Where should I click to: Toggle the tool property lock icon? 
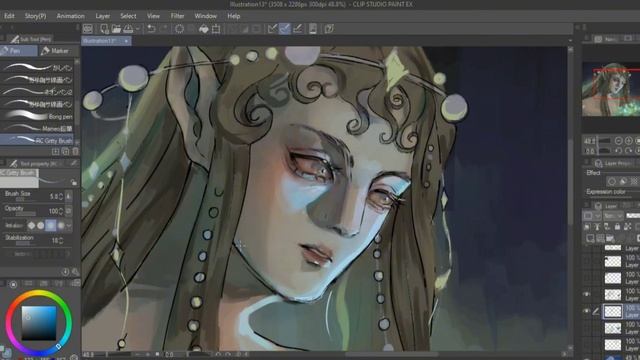tap(73, 182)
